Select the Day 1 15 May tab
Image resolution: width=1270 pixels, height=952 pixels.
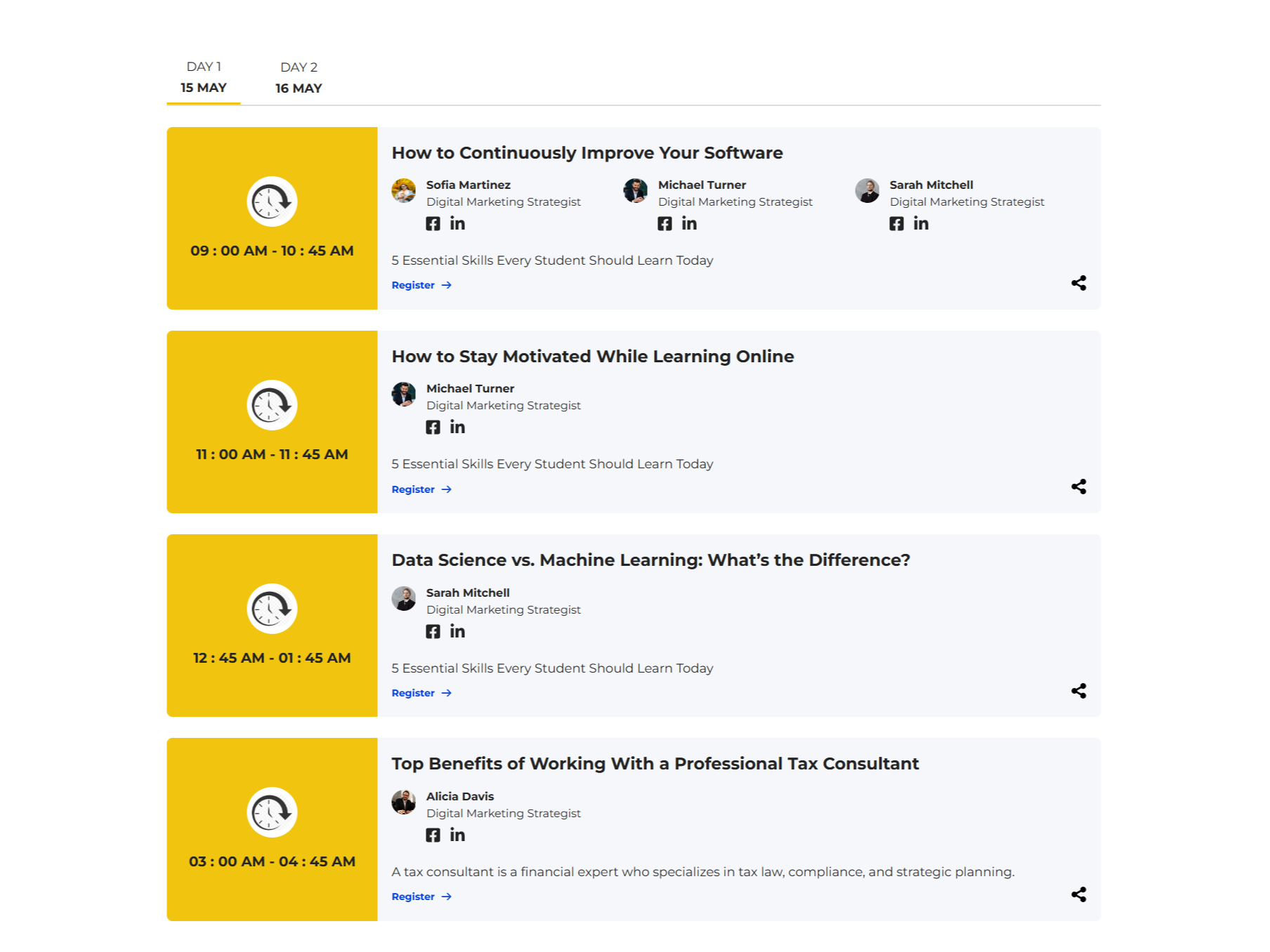point(204,77)
